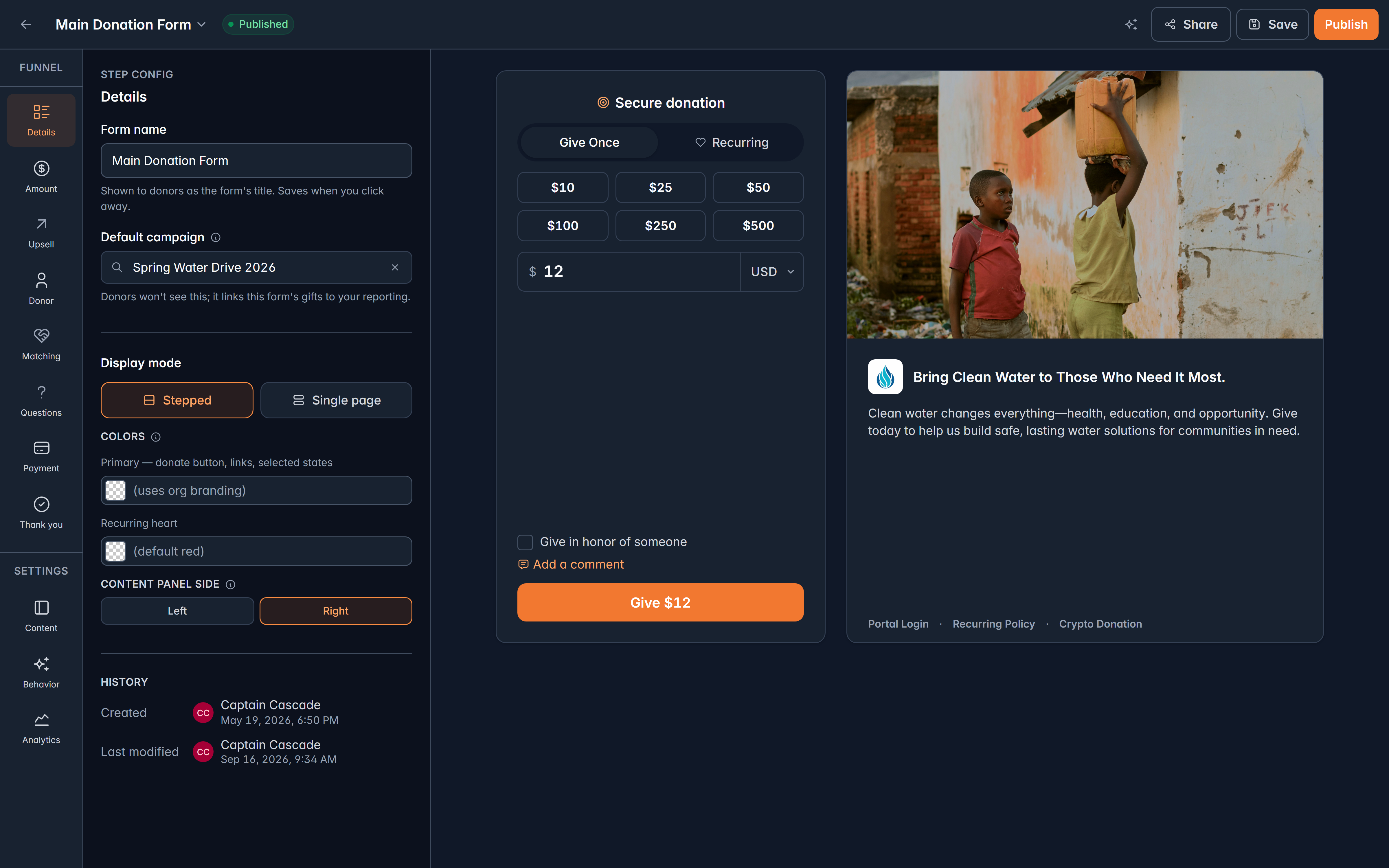
Task: Set content panel side to Left
Action: click(177, 611)
